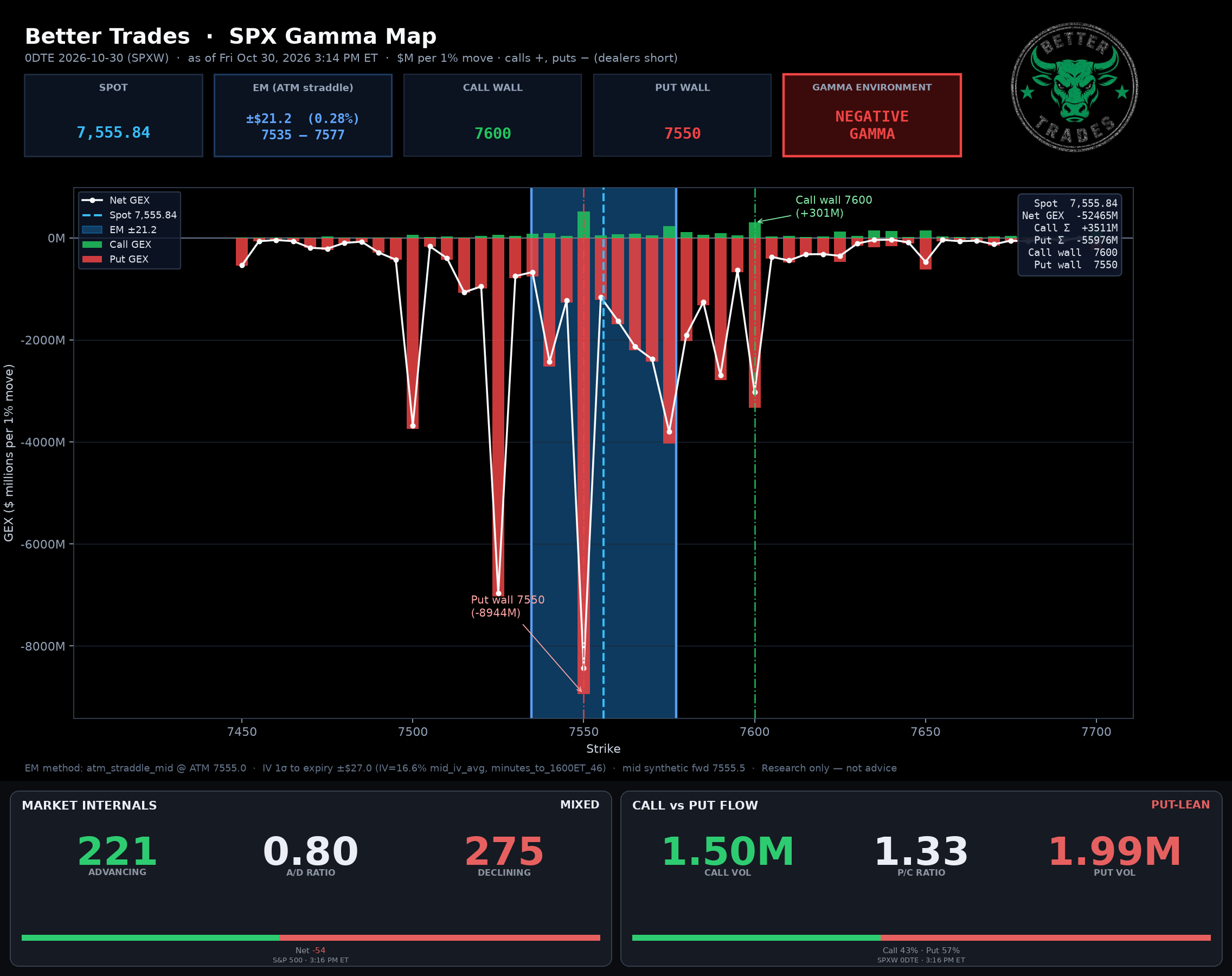
Task: Click the SPX Gamma Map title
Action: (x=332, y=36)
